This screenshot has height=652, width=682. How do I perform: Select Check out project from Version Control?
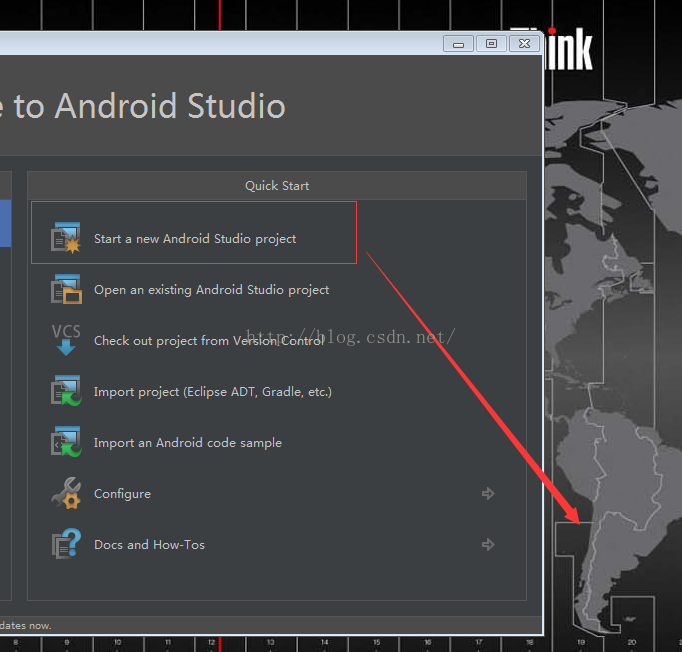coord(209,341)
